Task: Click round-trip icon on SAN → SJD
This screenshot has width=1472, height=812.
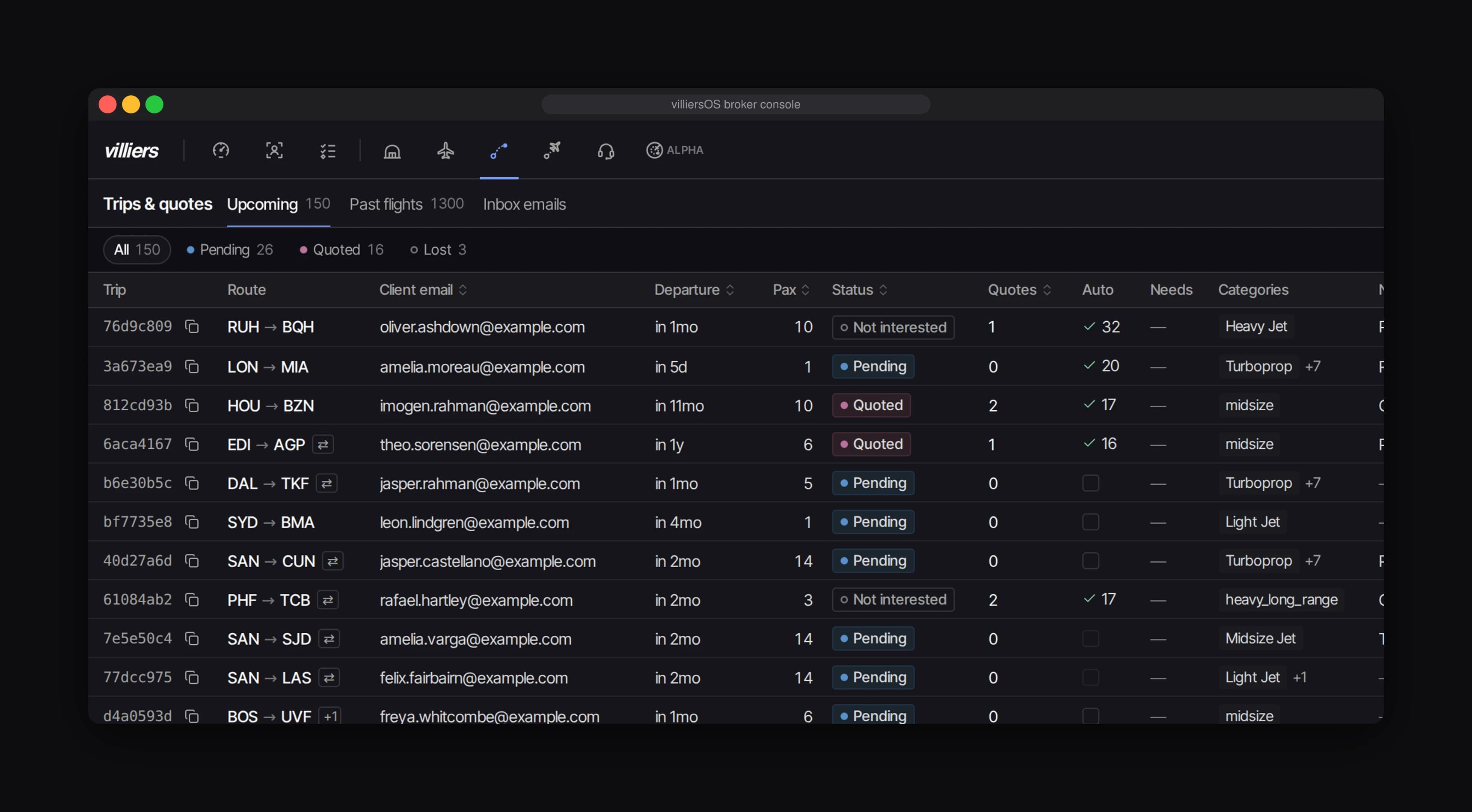Action: click(329, 638)
